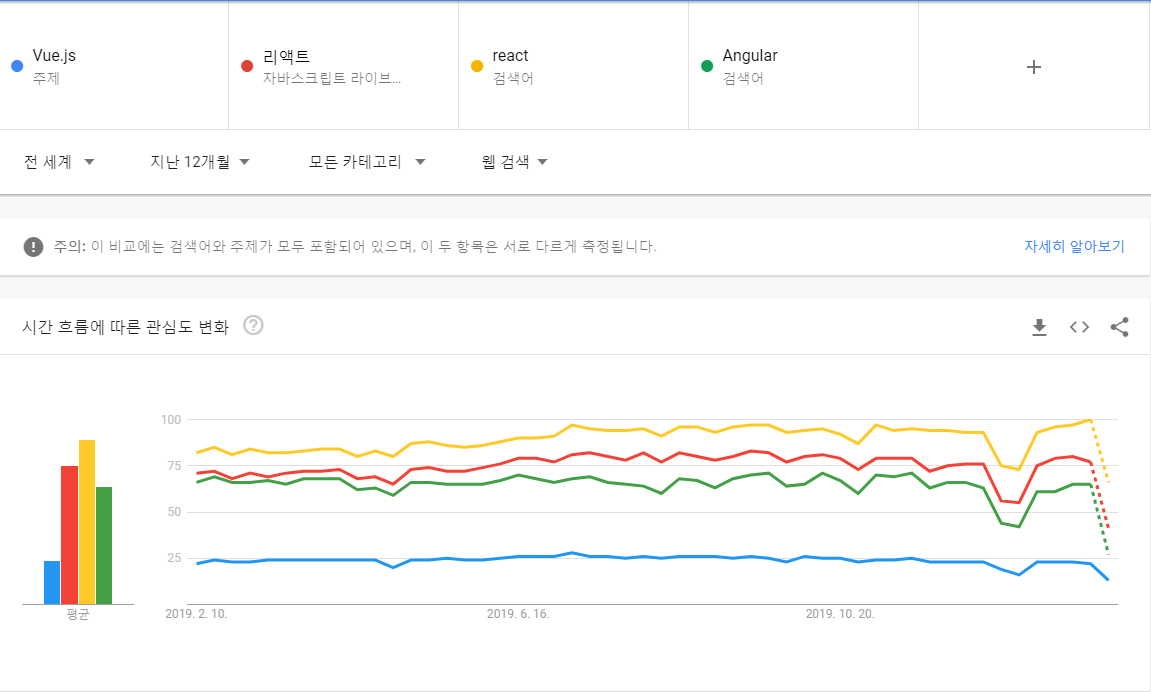Open the help question mark icon

[x=253, y=325]
